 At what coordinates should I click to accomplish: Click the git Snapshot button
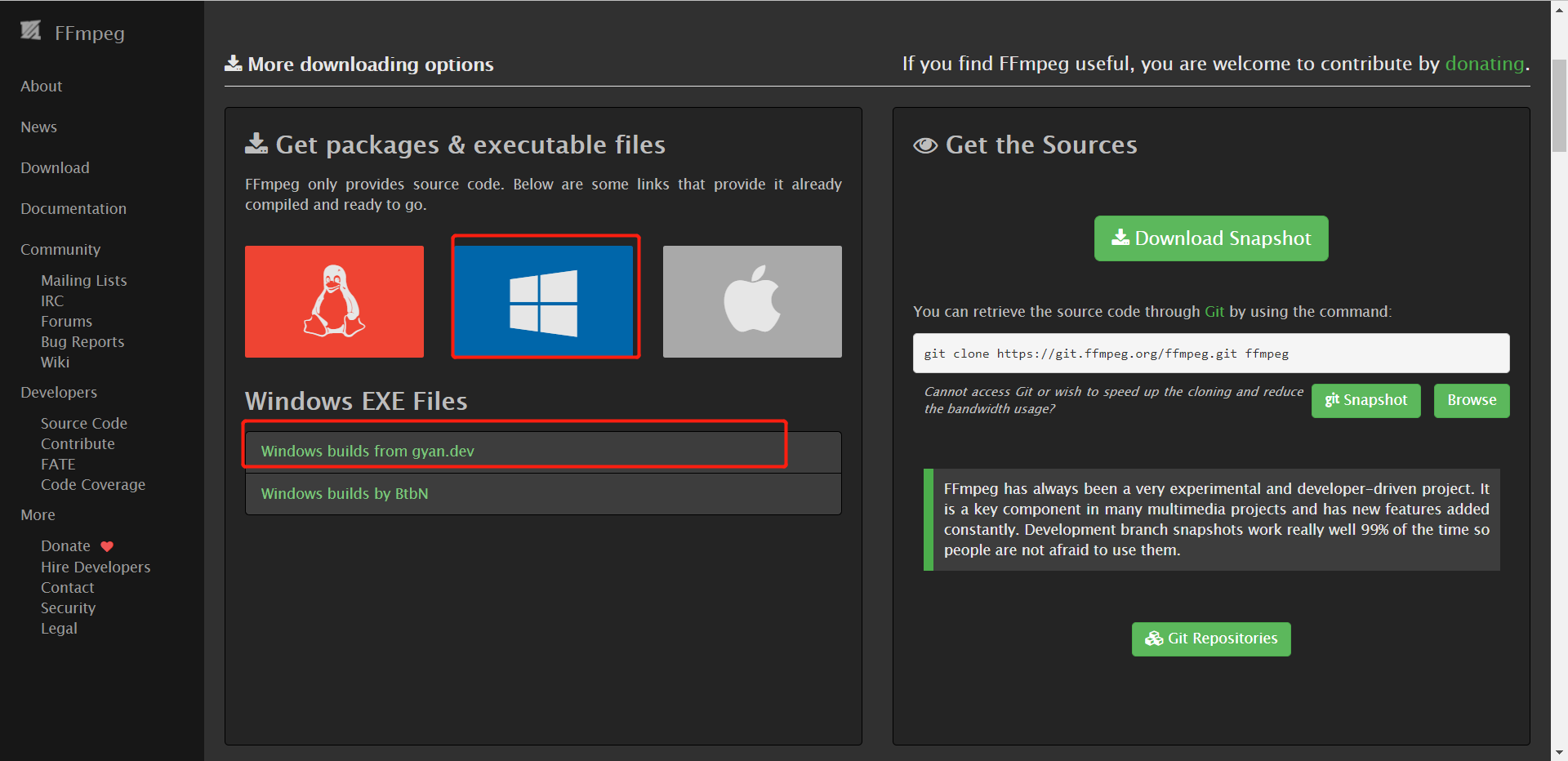(1365, 401)
